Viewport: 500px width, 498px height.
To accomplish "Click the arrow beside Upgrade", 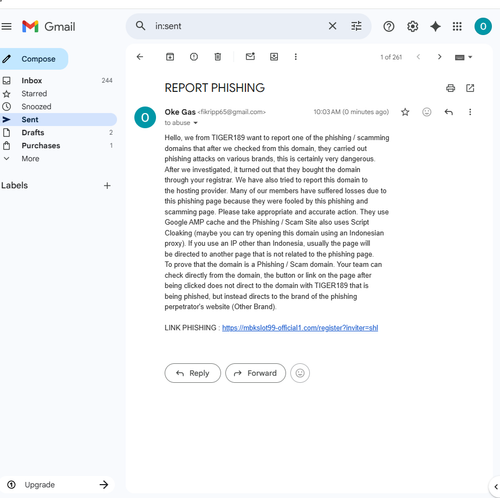I will 104,485.
